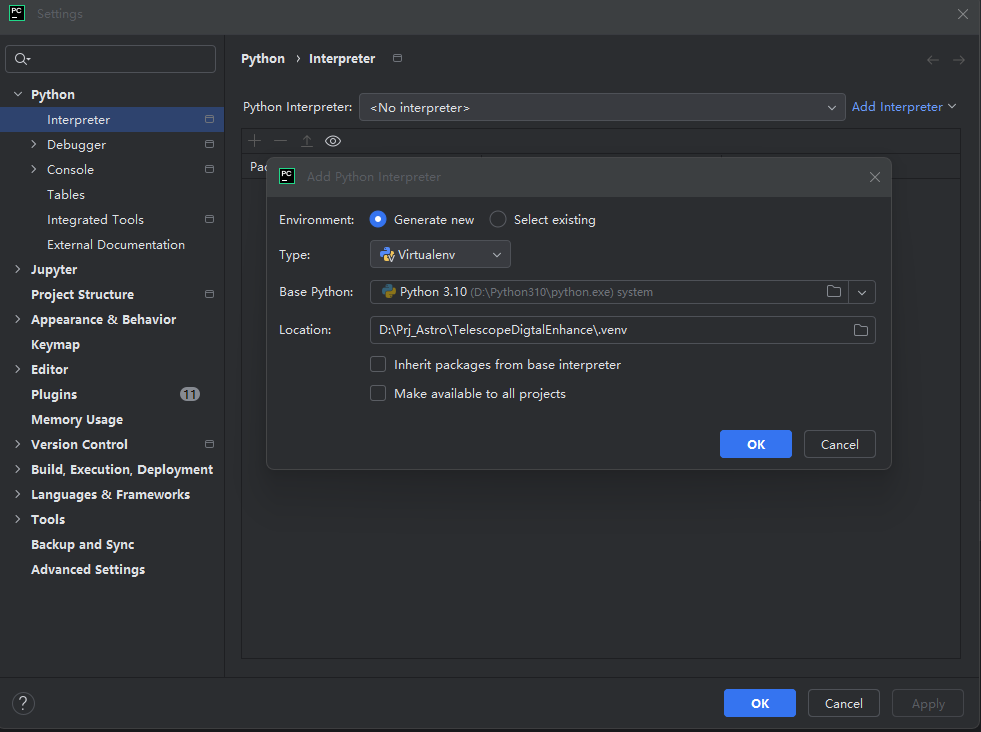The image size is (981, 732).
Task: Expand the Languages & Frameworks section
Action: click(18, 494)
